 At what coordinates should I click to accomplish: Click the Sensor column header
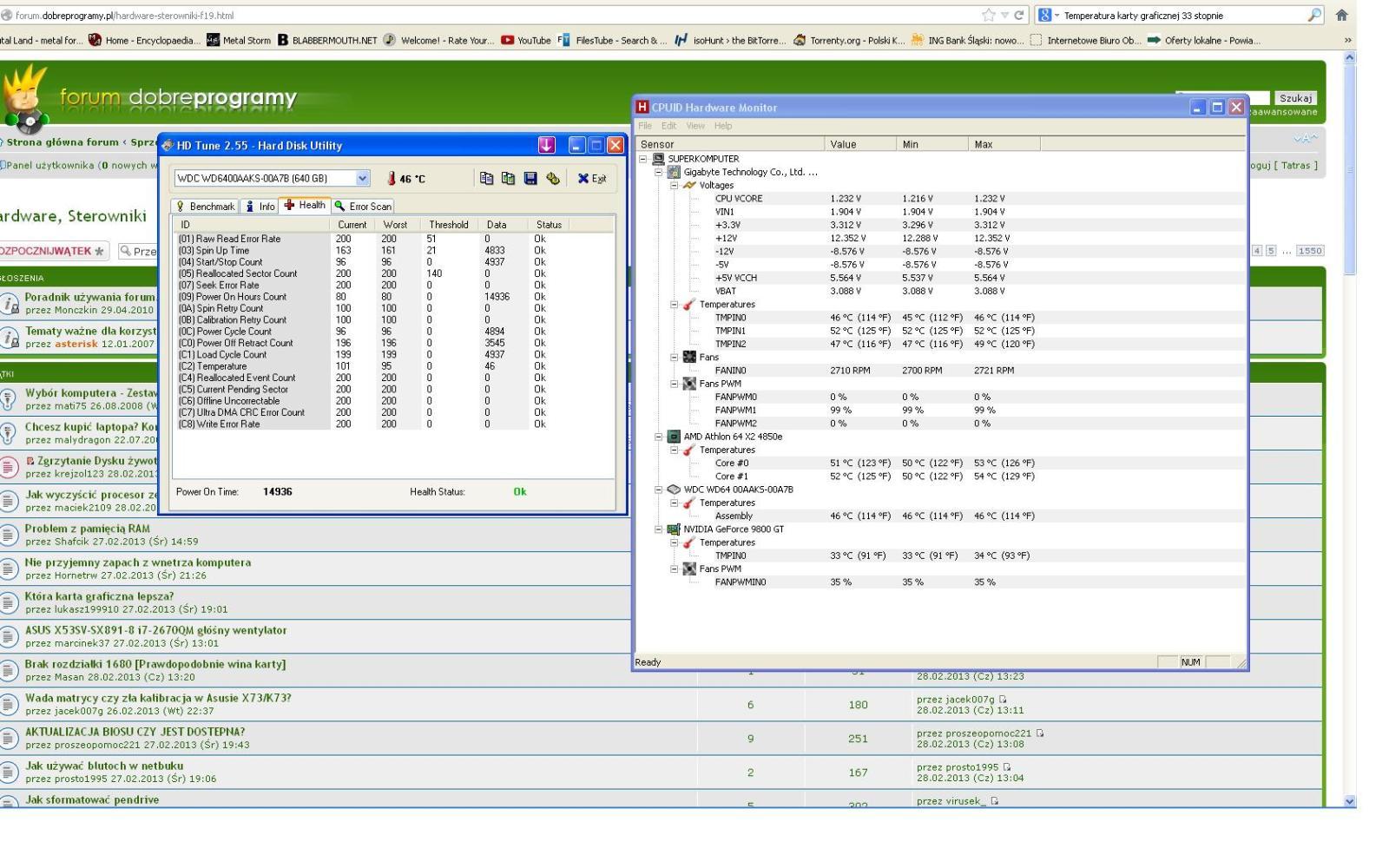730,144
